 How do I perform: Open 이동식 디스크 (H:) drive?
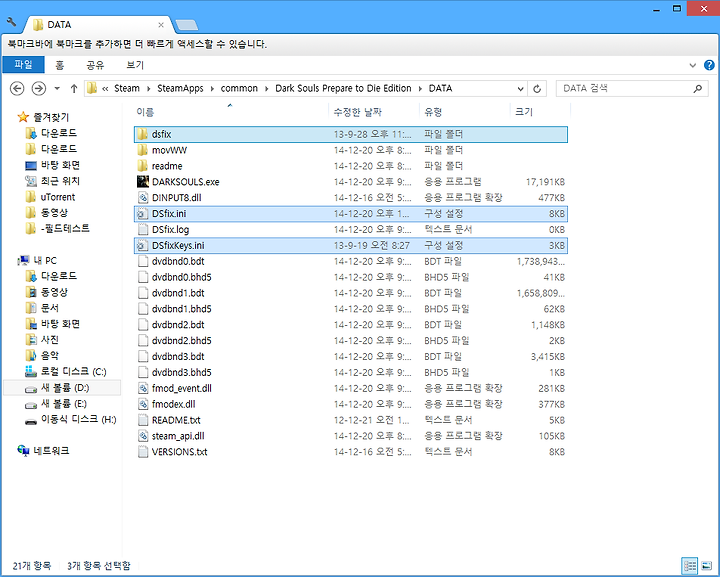[x=71, y=419]
